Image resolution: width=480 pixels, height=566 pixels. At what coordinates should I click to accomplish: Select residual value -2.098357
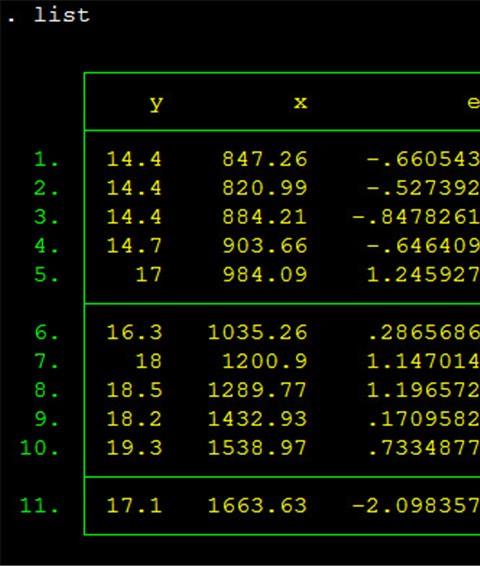pyautogui.click(x=416, y=505)
